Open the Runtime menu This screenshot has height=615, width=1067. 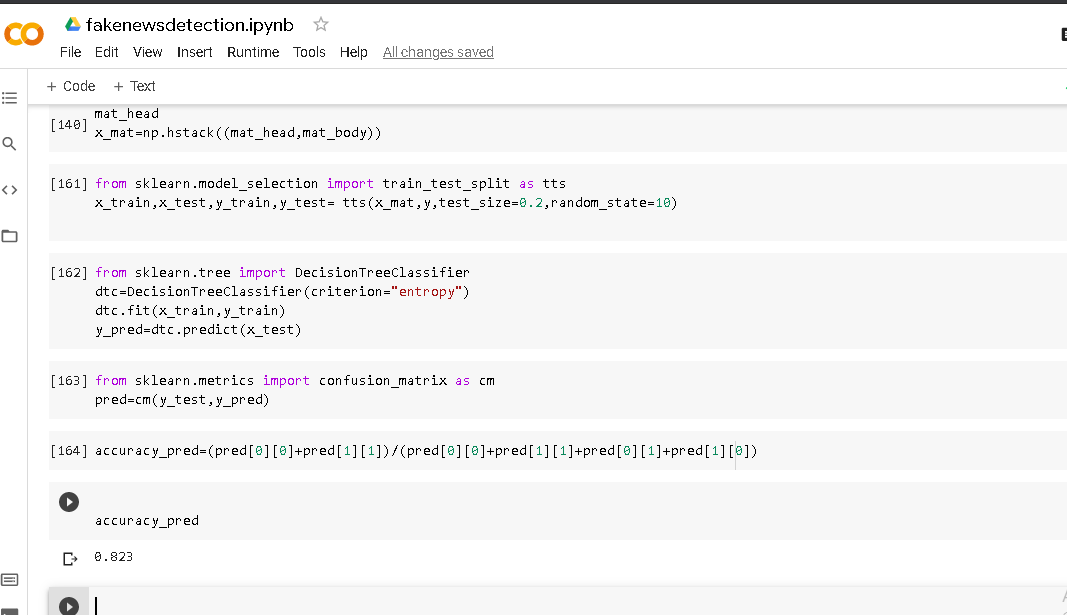253,52
